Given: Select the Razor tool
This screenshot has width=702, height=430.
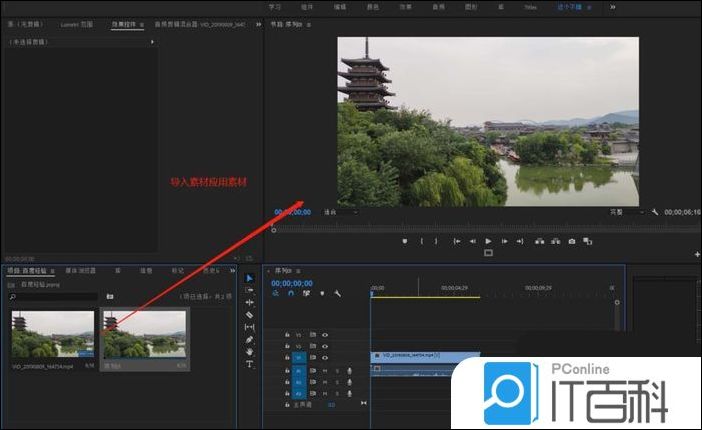Looking at the screenshot, I should 250,314.
